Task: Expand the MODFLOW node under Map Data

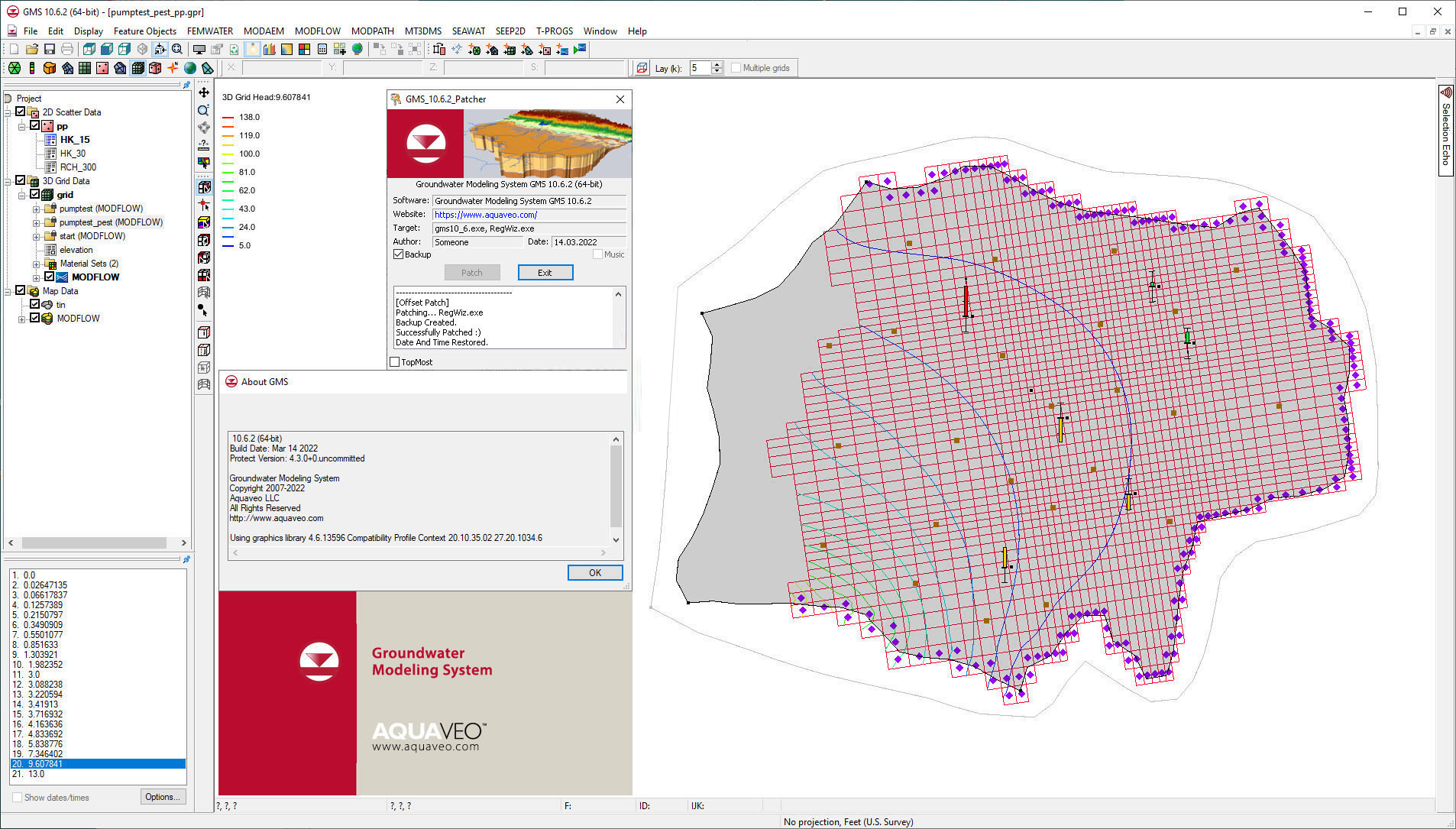Action: 22,319
